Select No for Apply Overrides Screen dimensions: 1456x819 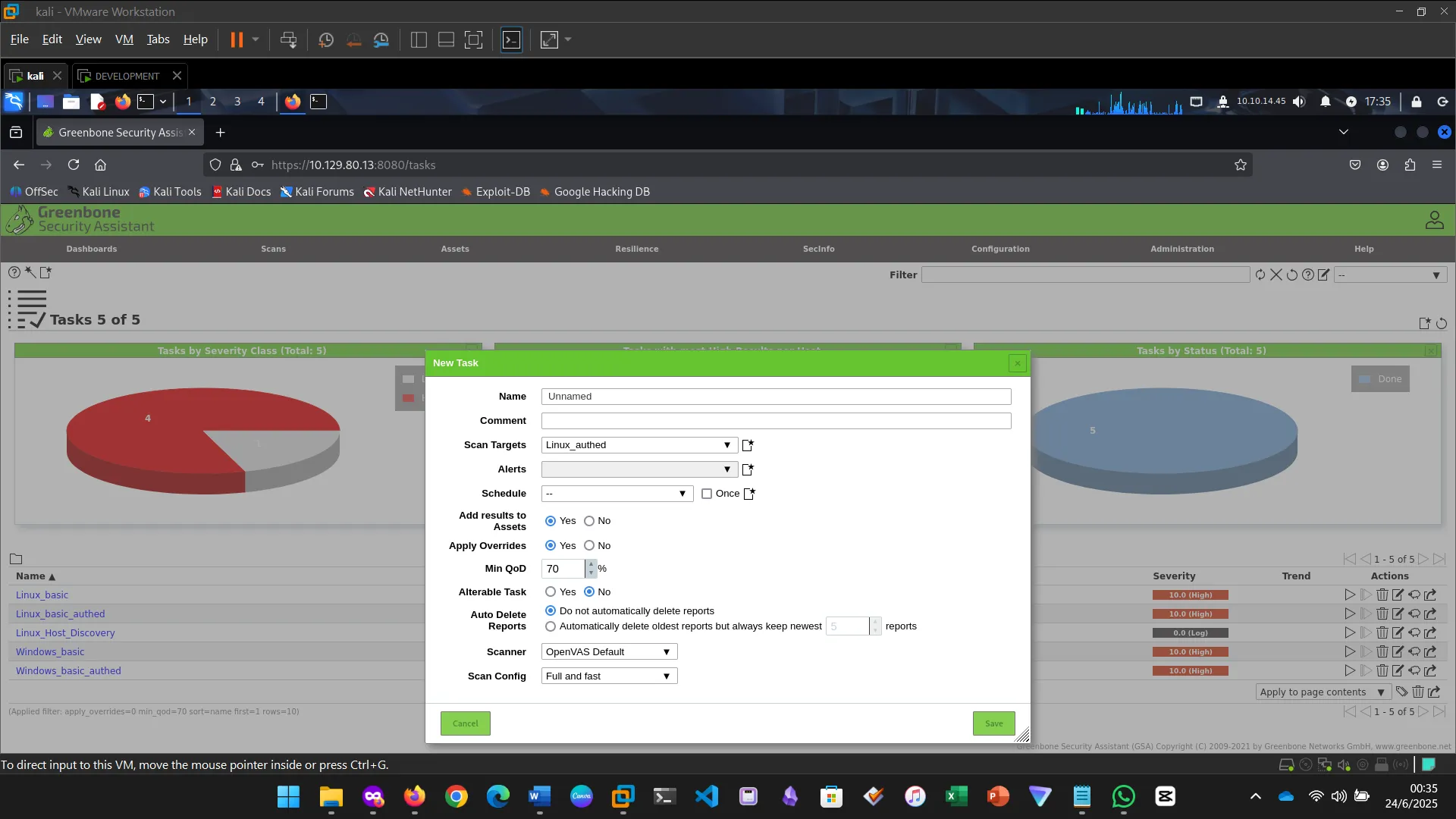coord(589,546)
